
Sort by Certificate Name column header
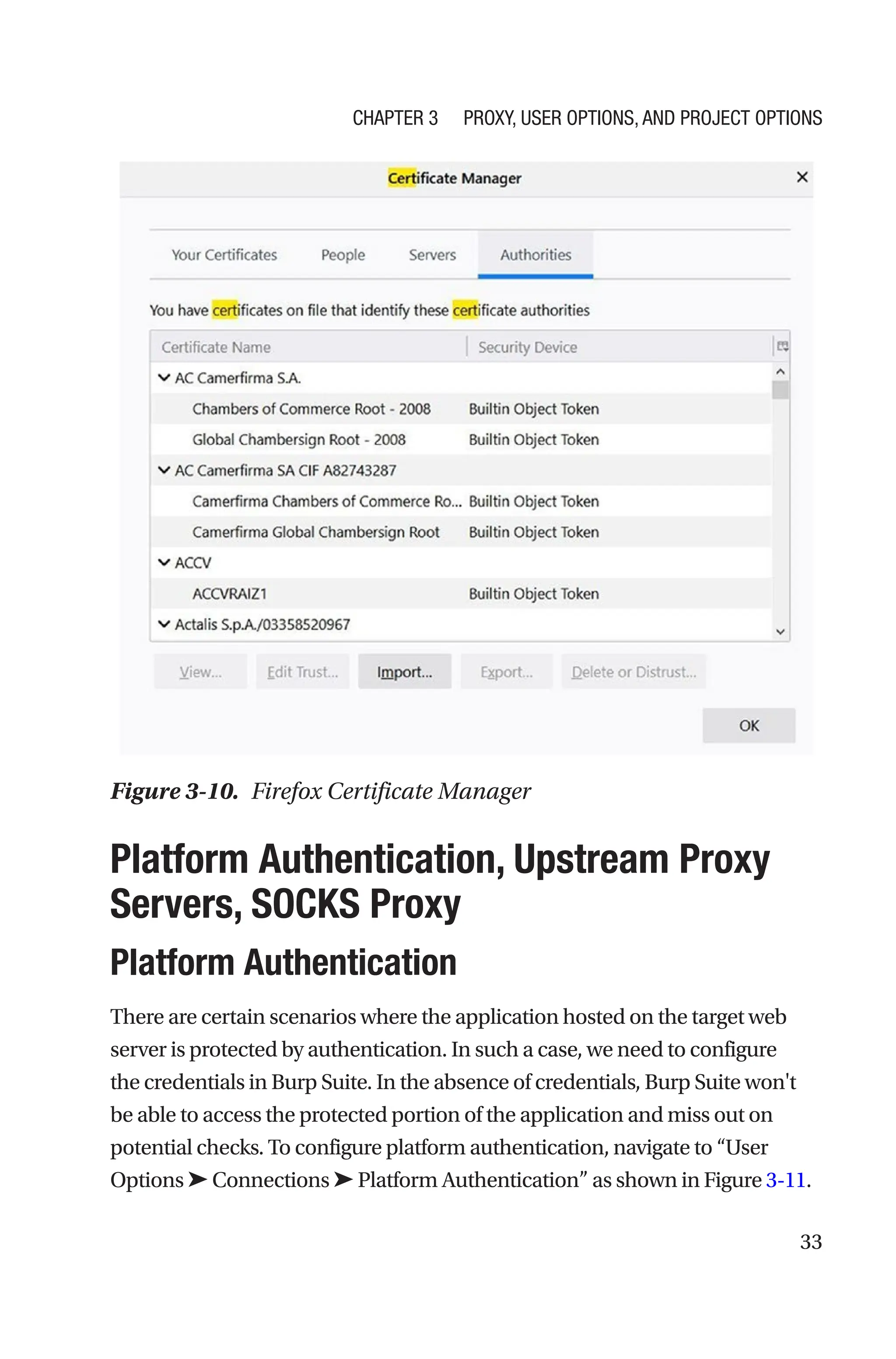pos(308,347)
